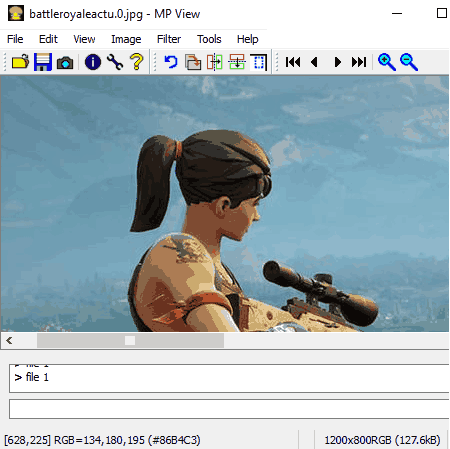Click the empty command input field

click(229, 409)
